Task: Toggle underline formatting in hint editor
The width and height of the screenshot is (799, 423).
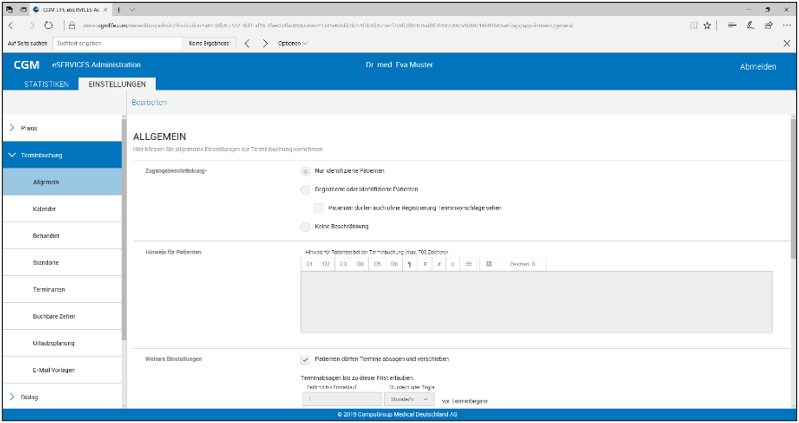Action: pyautogui.click(x=452, y=264)
